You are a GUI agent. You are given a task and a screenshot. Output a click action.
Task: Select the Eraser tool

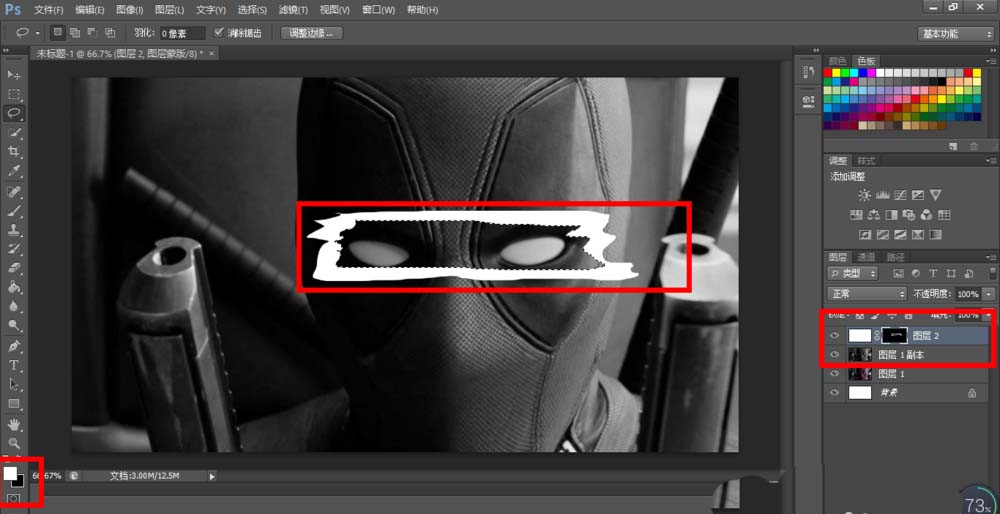(14, 268)
